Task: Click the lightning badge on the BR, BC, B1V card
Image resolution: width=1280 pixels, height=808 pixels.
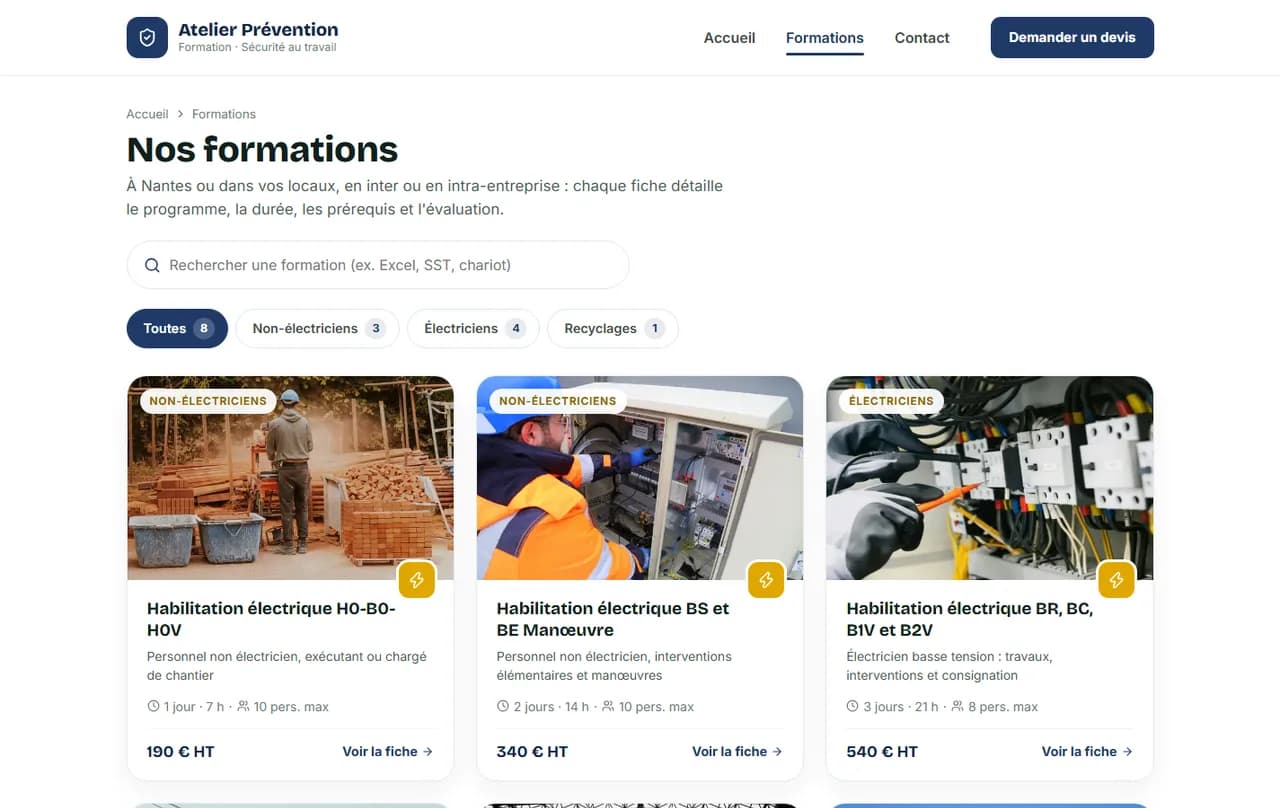Action: click(x=1116, y=580)
